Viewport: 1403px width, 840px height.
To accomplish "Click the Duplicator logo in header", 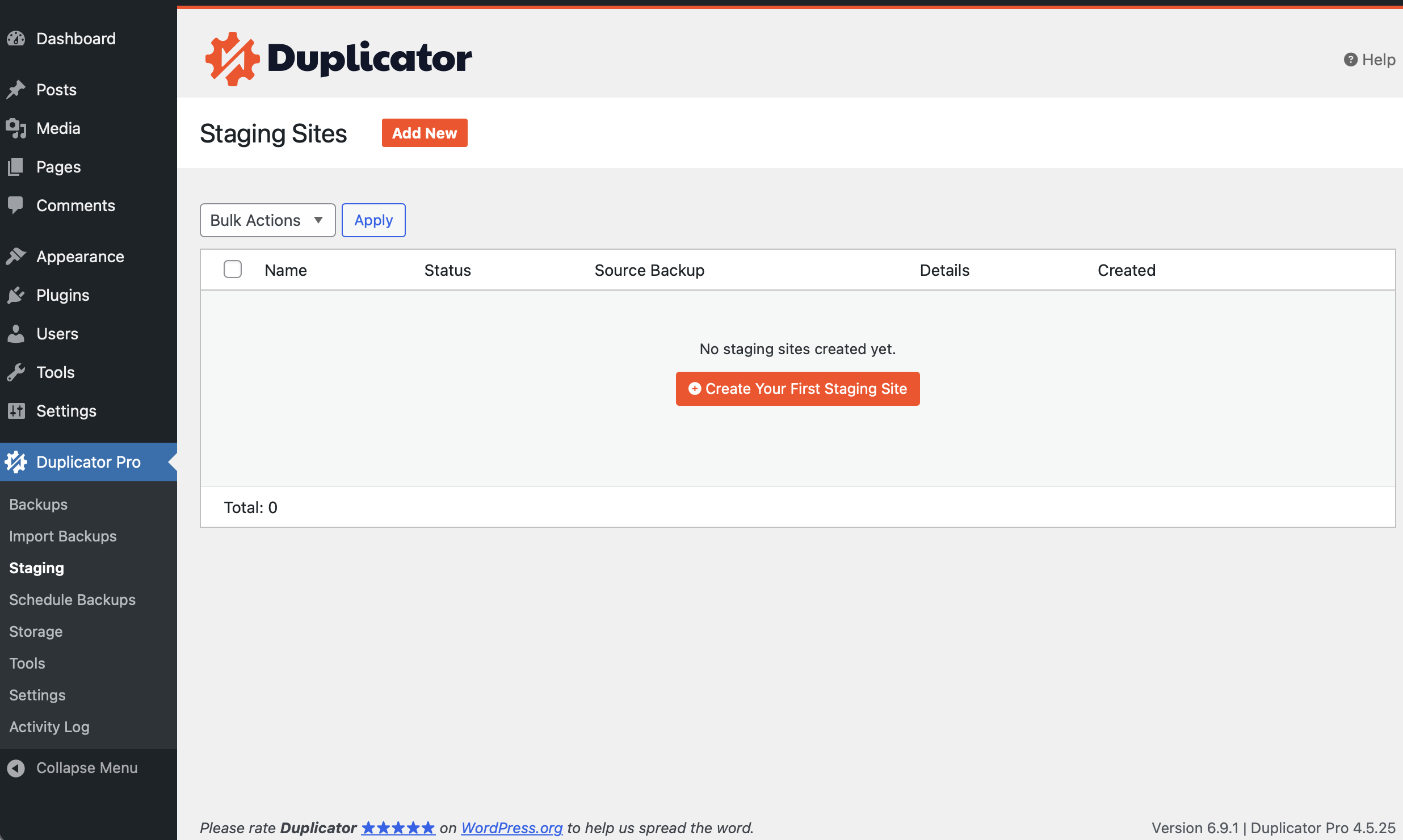I will point(339,58).
